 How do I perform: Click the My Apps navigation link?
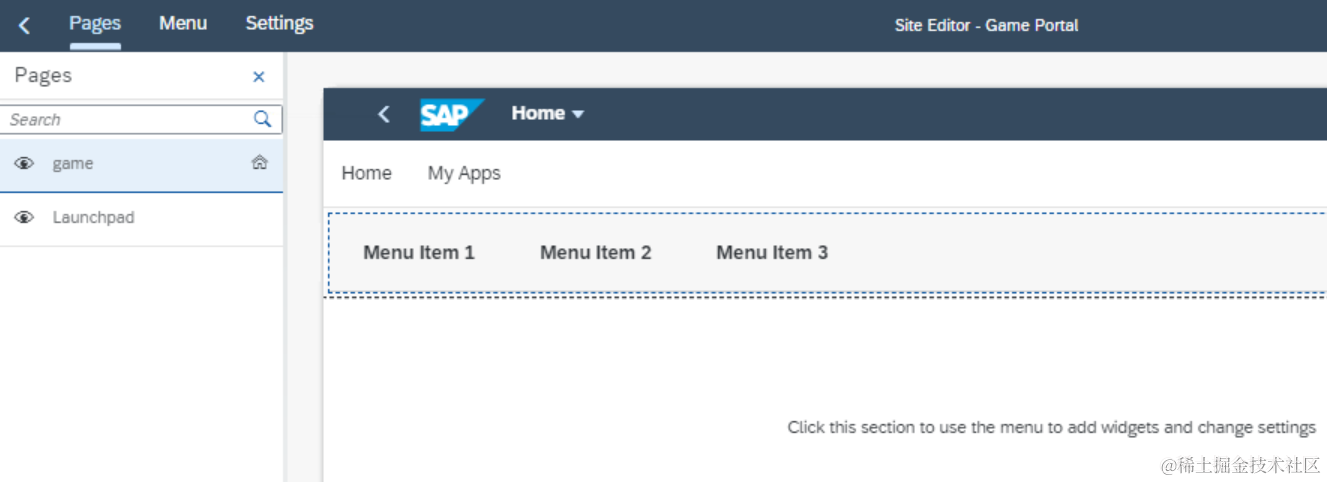pos(464,173)
